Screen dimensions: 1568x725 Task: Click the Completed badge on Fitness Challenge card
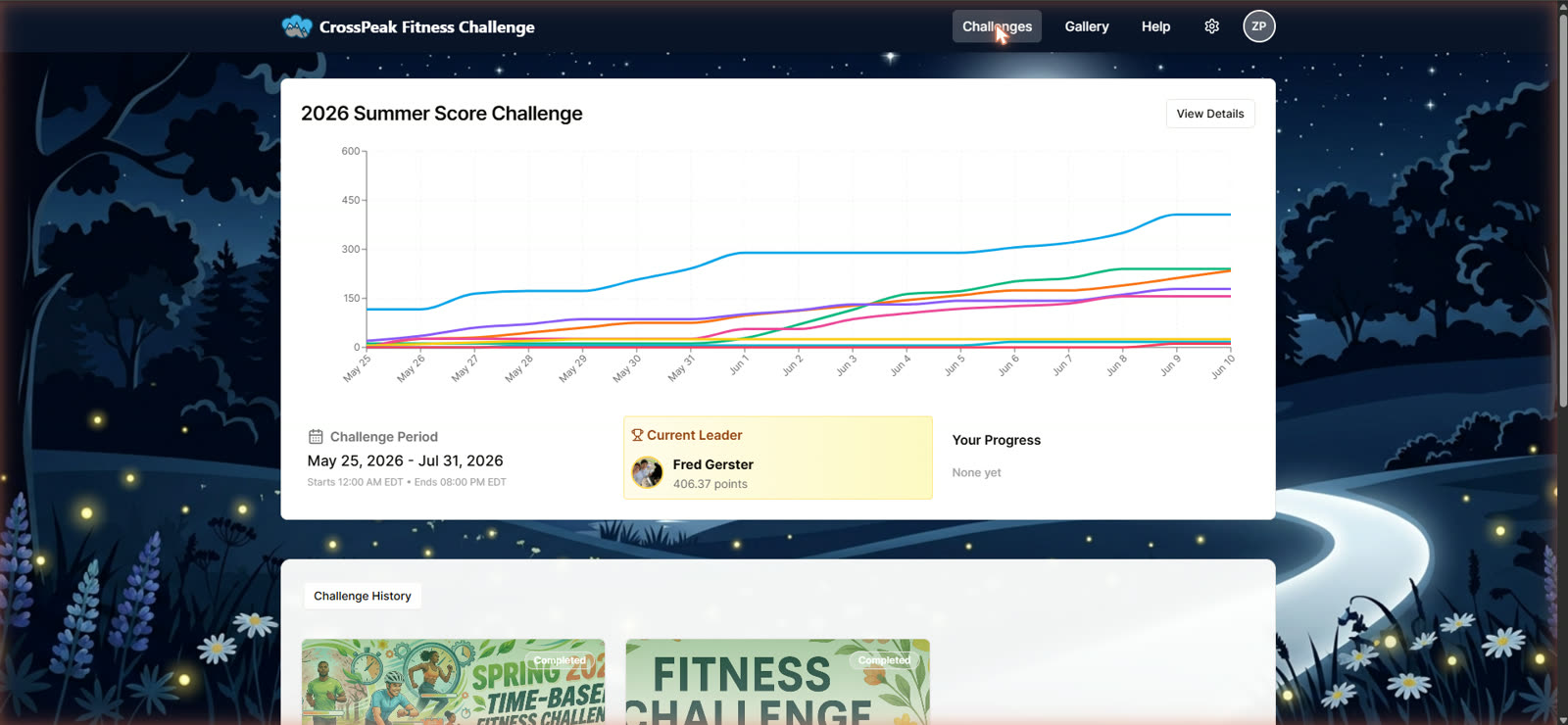(884, 660)
